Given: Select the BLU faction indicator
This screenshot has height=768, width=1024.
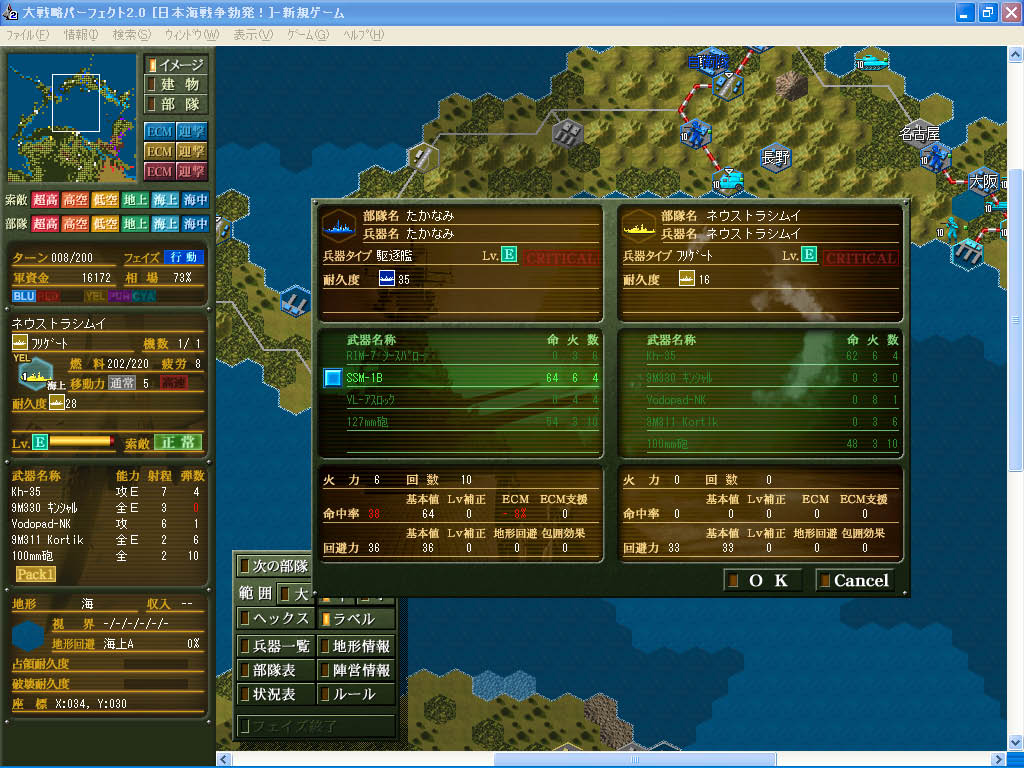Looking at the screenshot, I should tap(24, 296).
